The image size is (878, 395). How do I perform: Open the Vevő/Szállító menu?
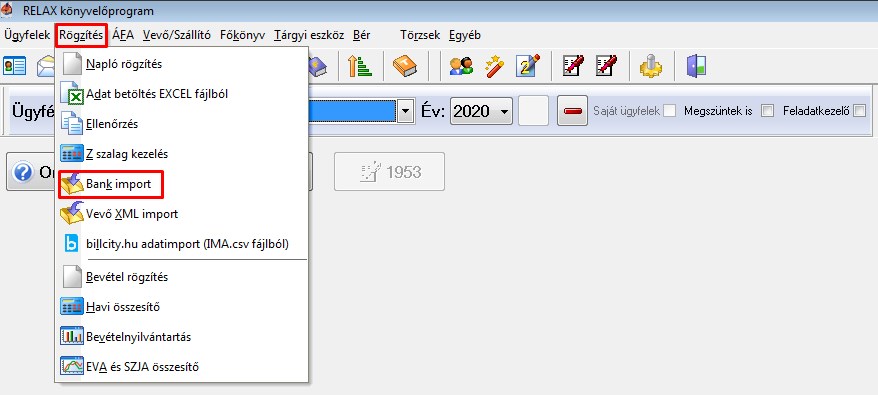[176, 35]
